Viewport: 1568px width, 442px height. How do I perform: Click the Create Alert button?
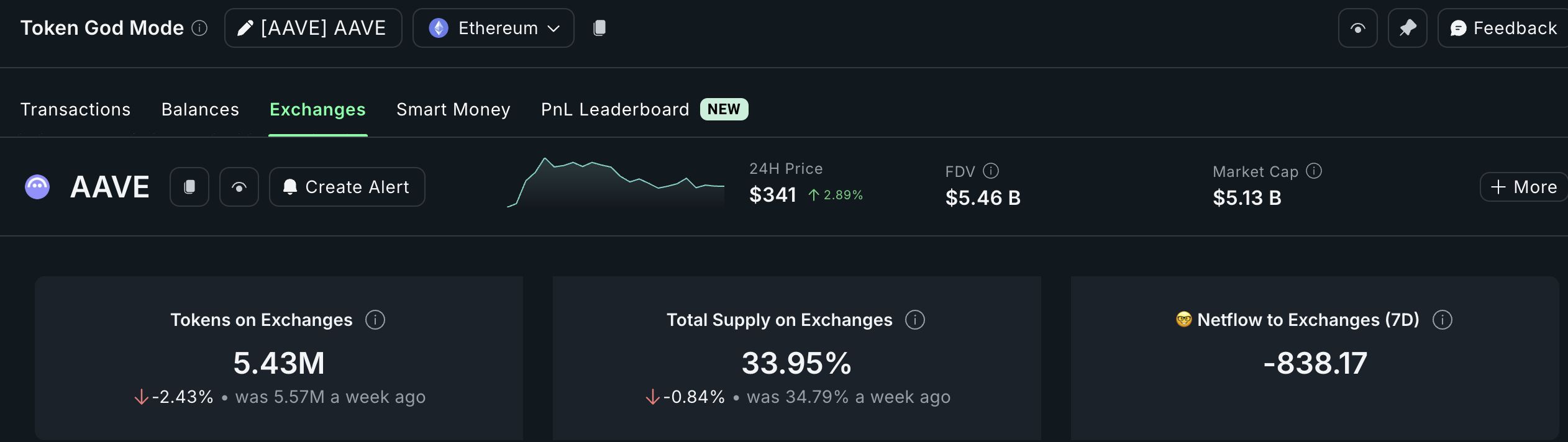(x=346, y=186)
